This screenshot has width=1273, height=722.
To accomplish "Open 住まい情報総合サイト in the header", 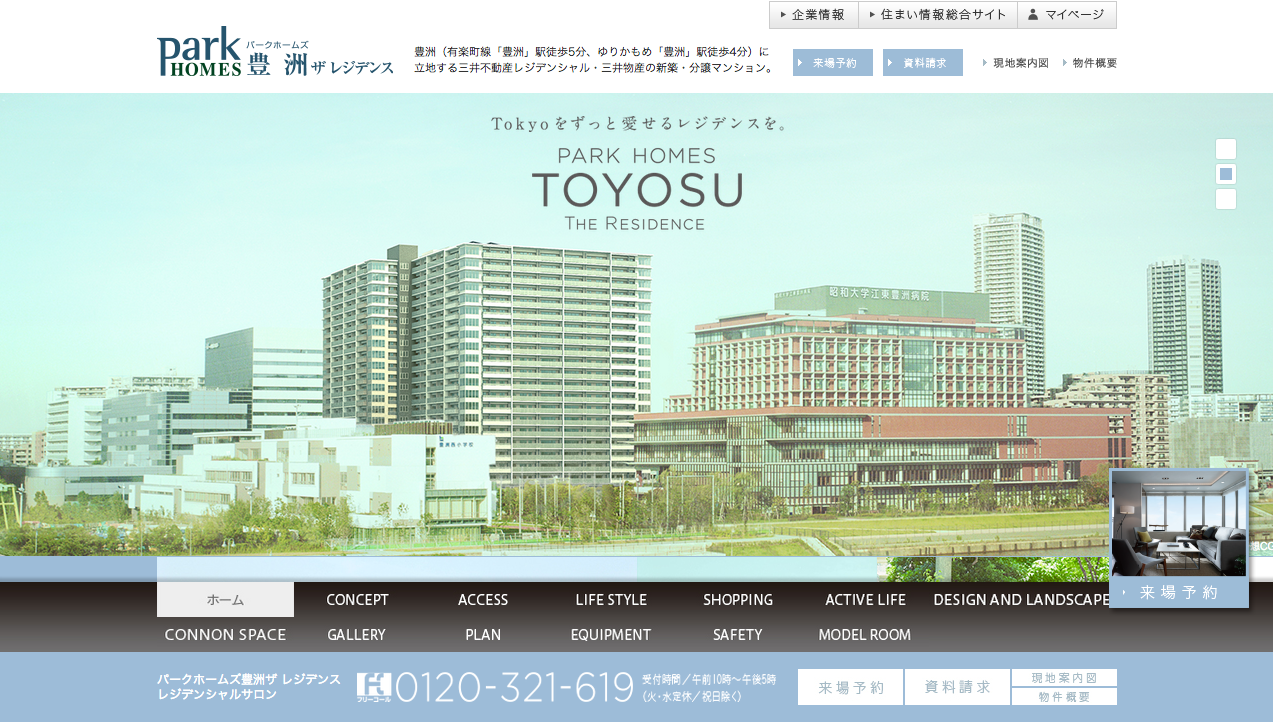I will tap(938, 15).
